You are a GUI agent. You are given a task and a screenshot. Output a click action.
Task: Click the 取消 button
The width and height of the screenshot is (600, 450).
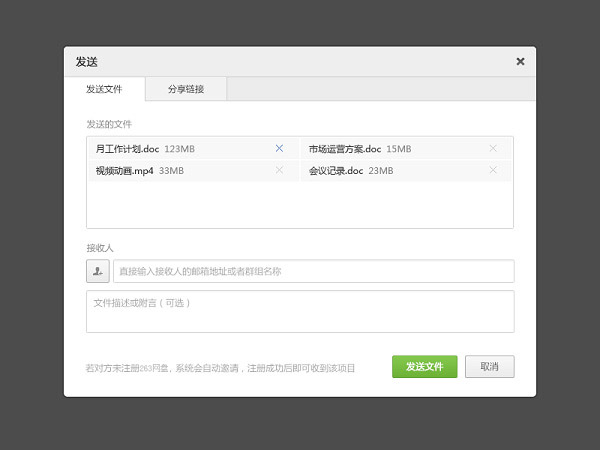(490, 366)
